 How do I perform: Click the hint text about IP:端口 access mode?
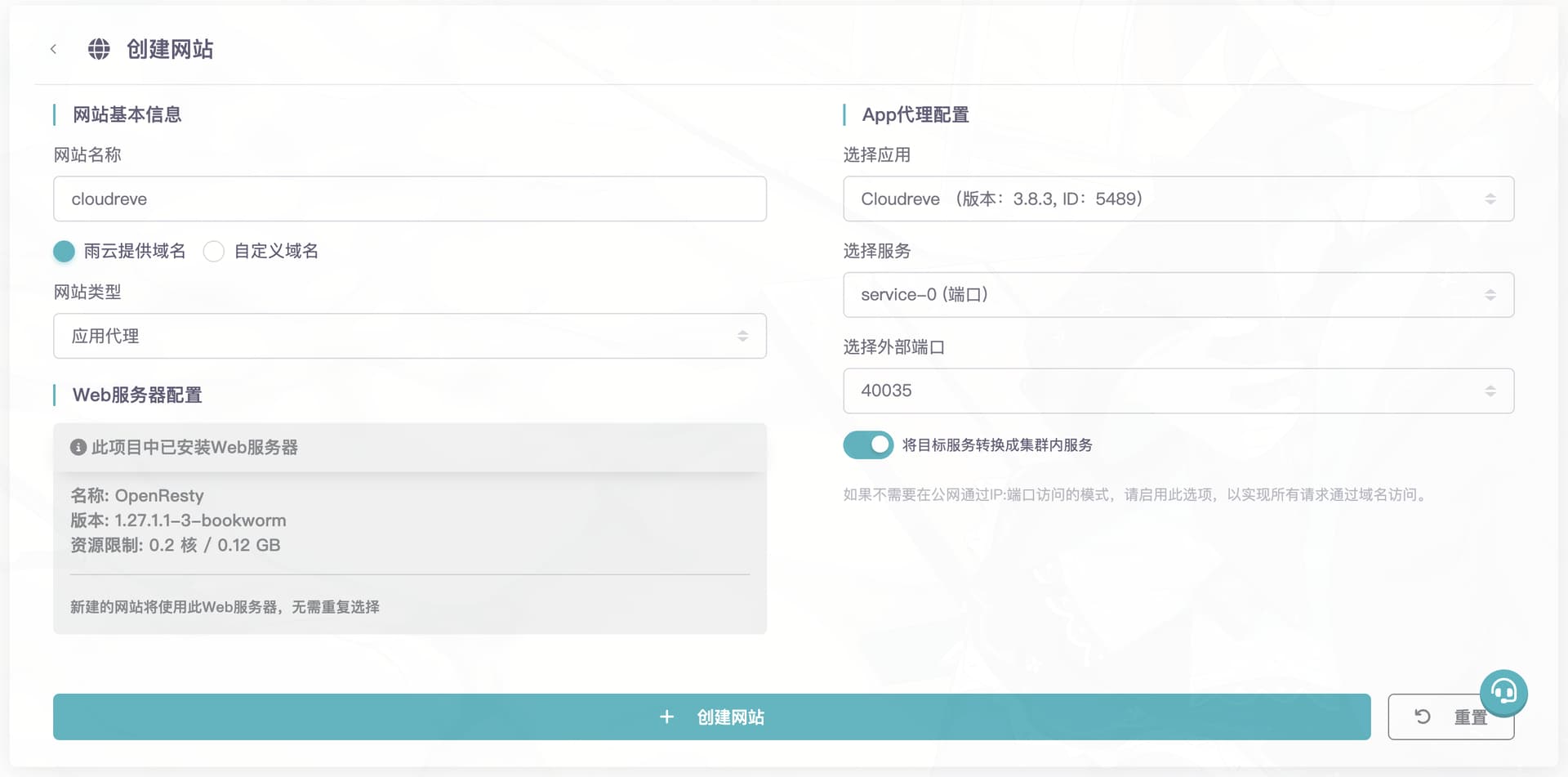pyautogui.click(x=1137, y=494)
